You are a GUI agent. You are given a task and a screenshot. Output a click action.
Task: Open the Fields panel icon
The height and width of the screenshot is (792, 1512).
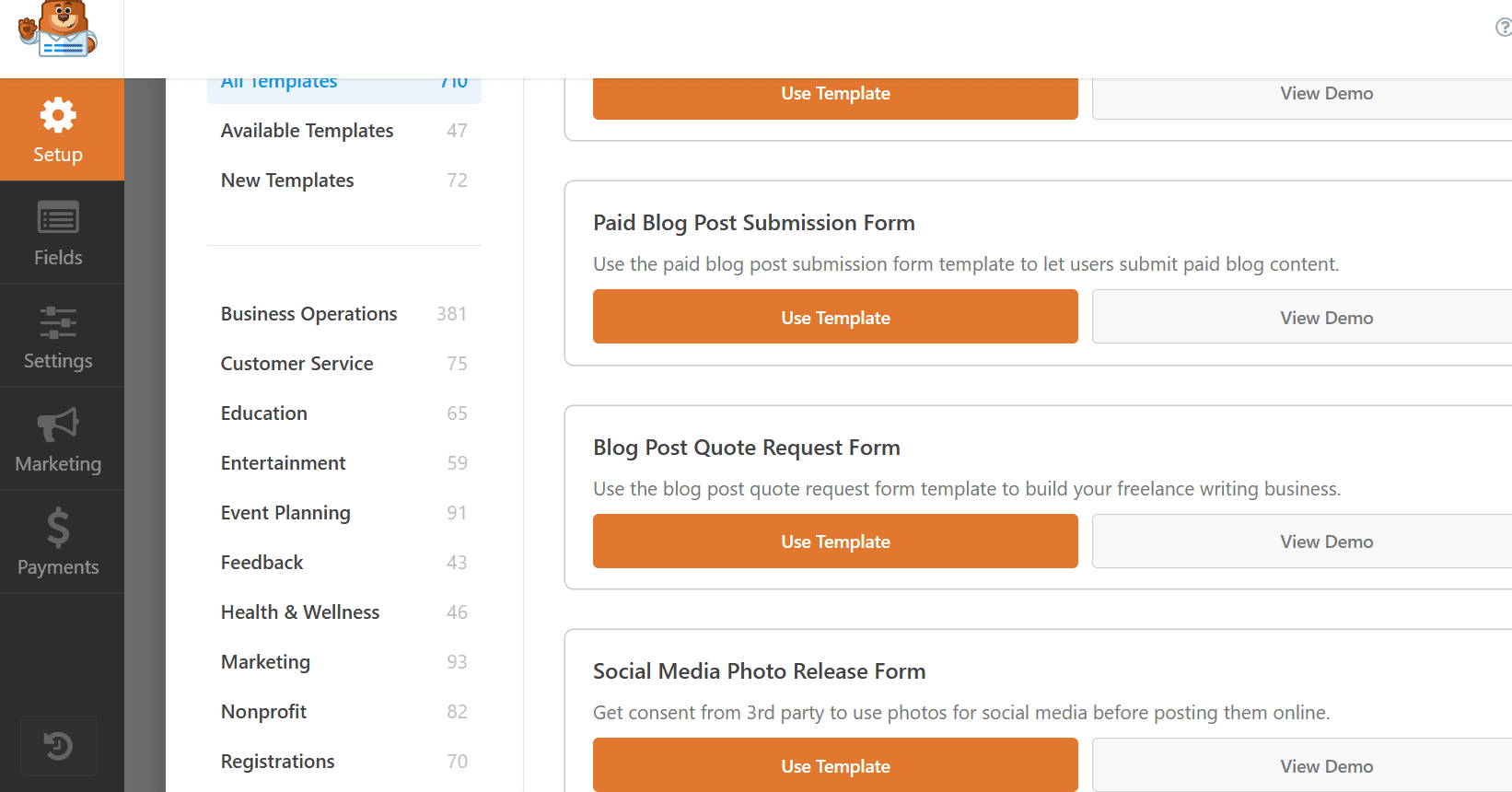click(x=58, y=218)
